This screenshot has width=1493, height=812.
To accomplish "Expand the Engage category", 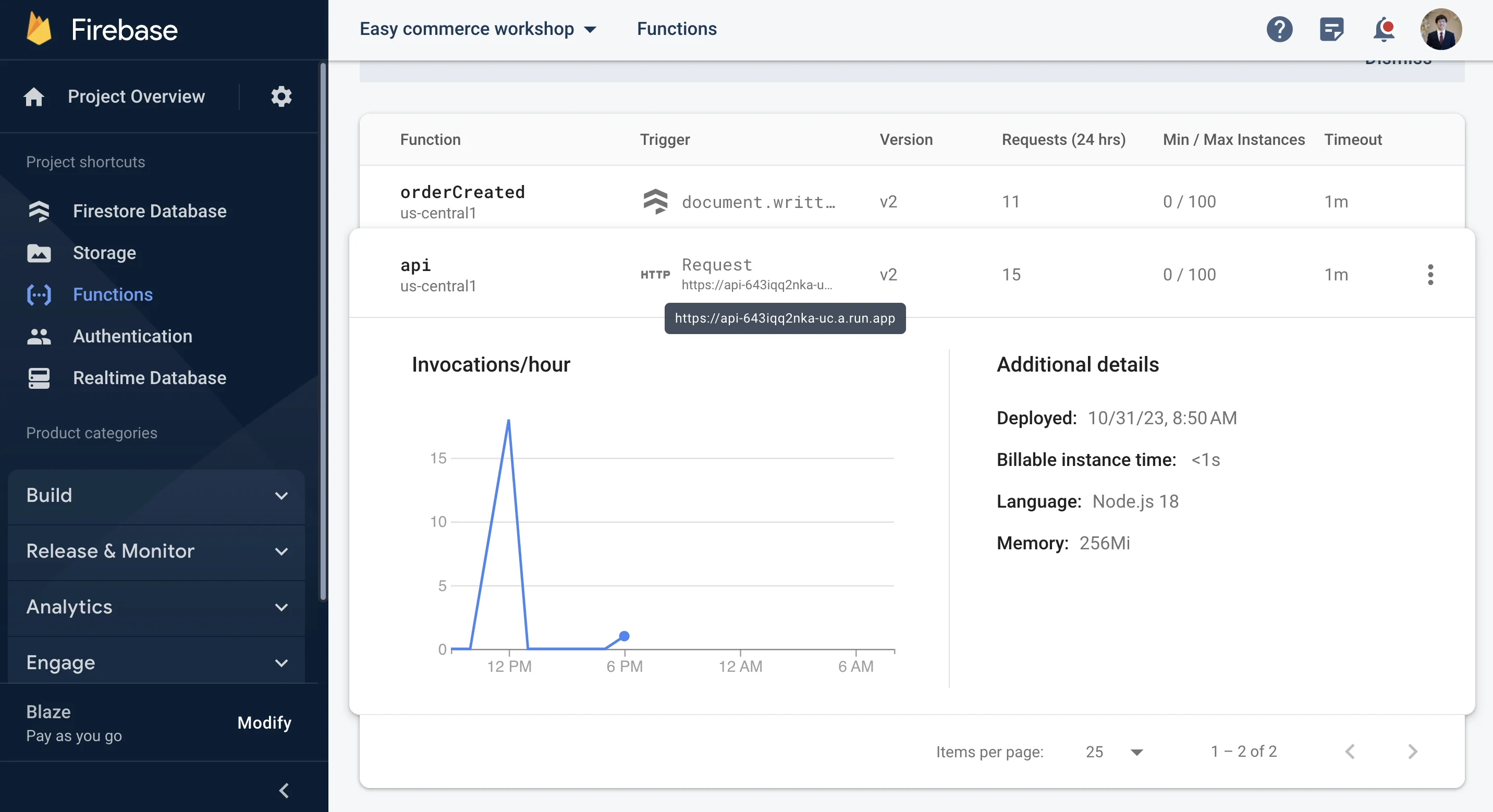I will click(156, 662).
